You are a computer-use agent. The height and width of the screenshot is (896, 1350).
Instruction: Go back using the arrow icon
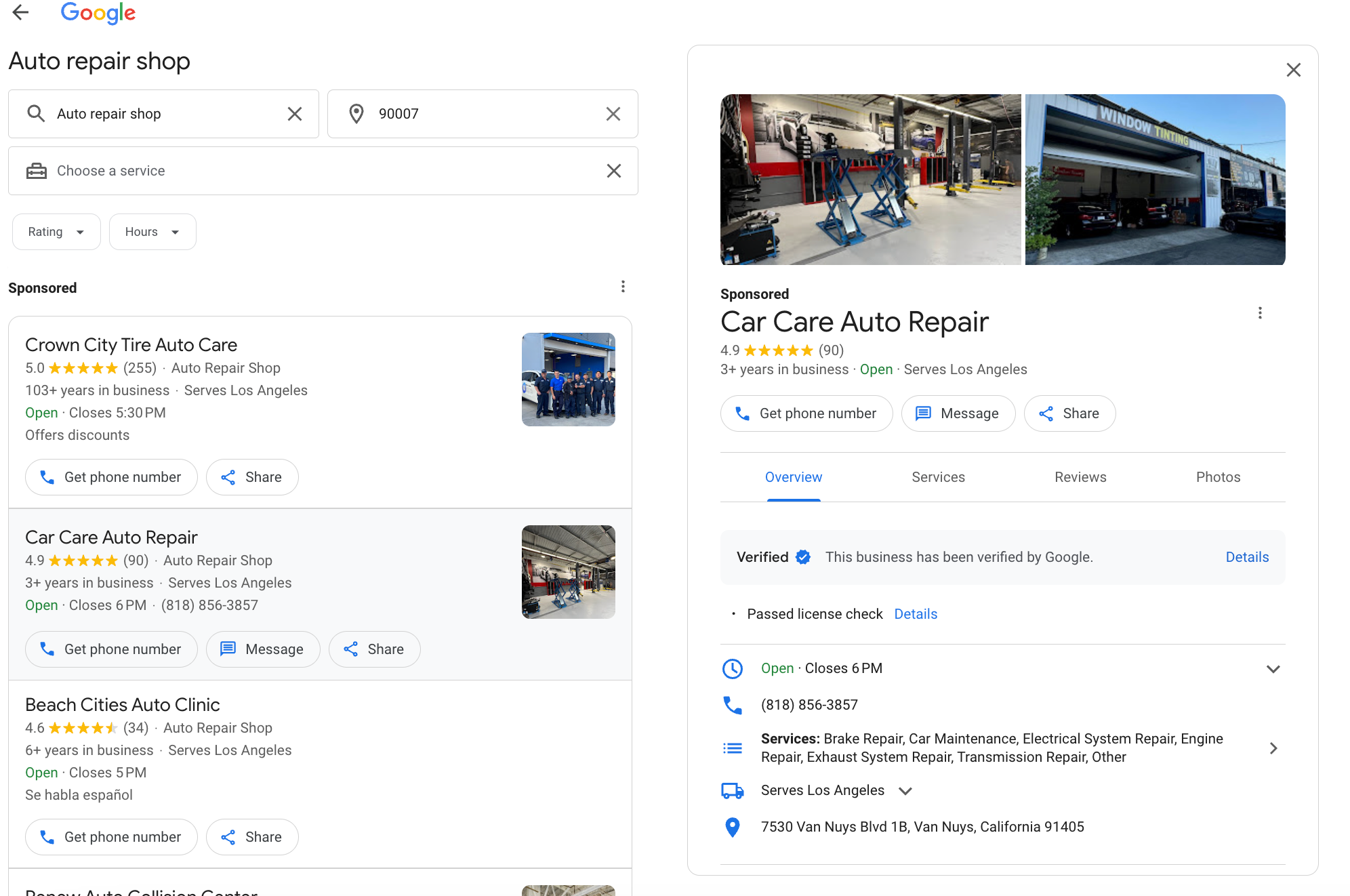[21, 12]
